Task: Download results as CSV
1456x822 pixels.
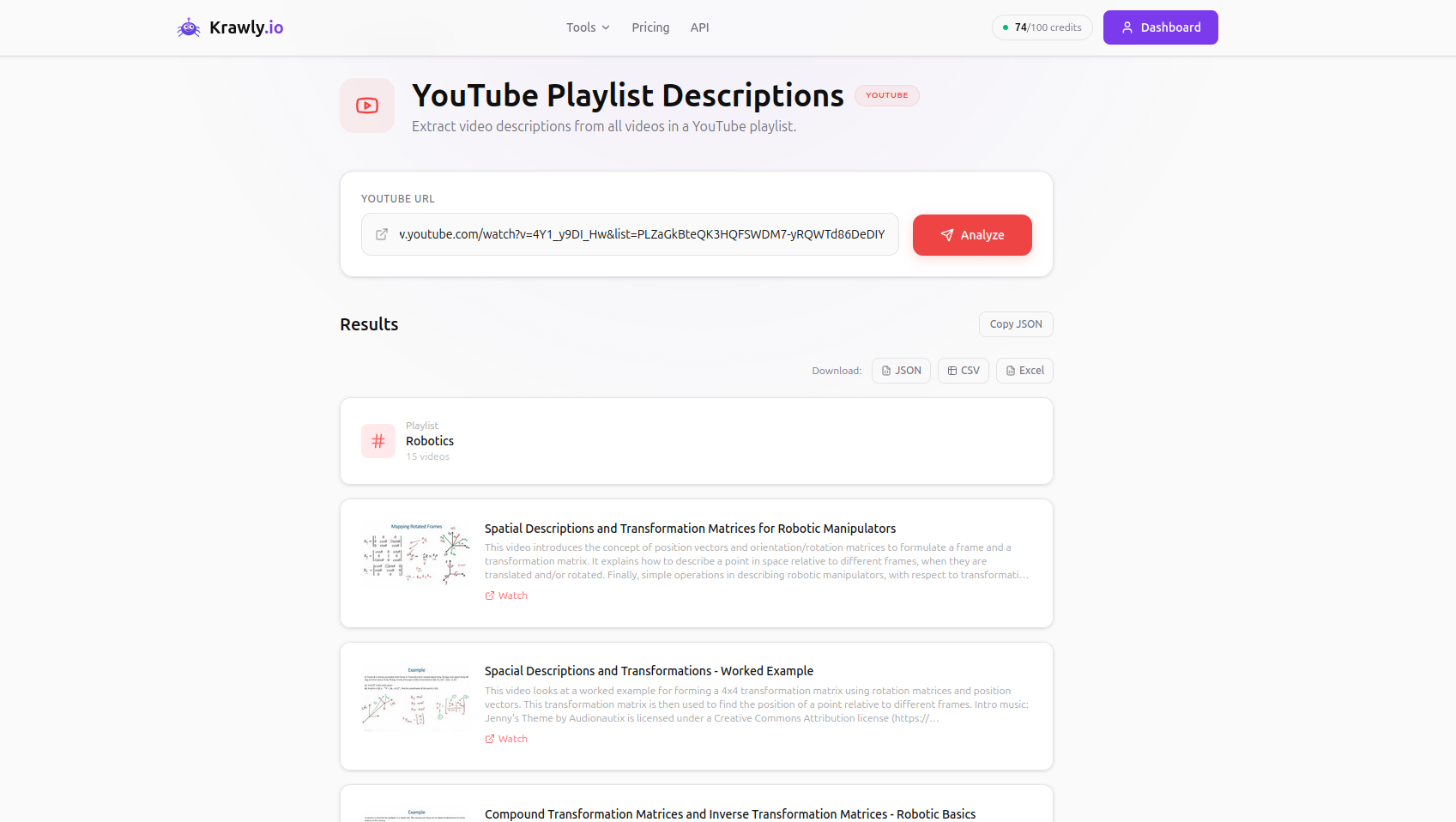Action: [964, 371]
